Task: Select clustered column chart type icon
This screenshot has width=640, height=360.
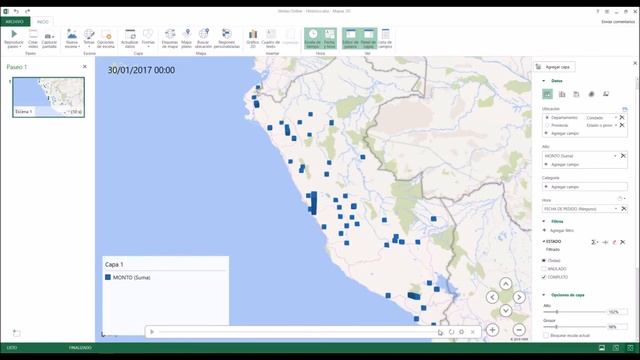Action: [x=562, y=94]
